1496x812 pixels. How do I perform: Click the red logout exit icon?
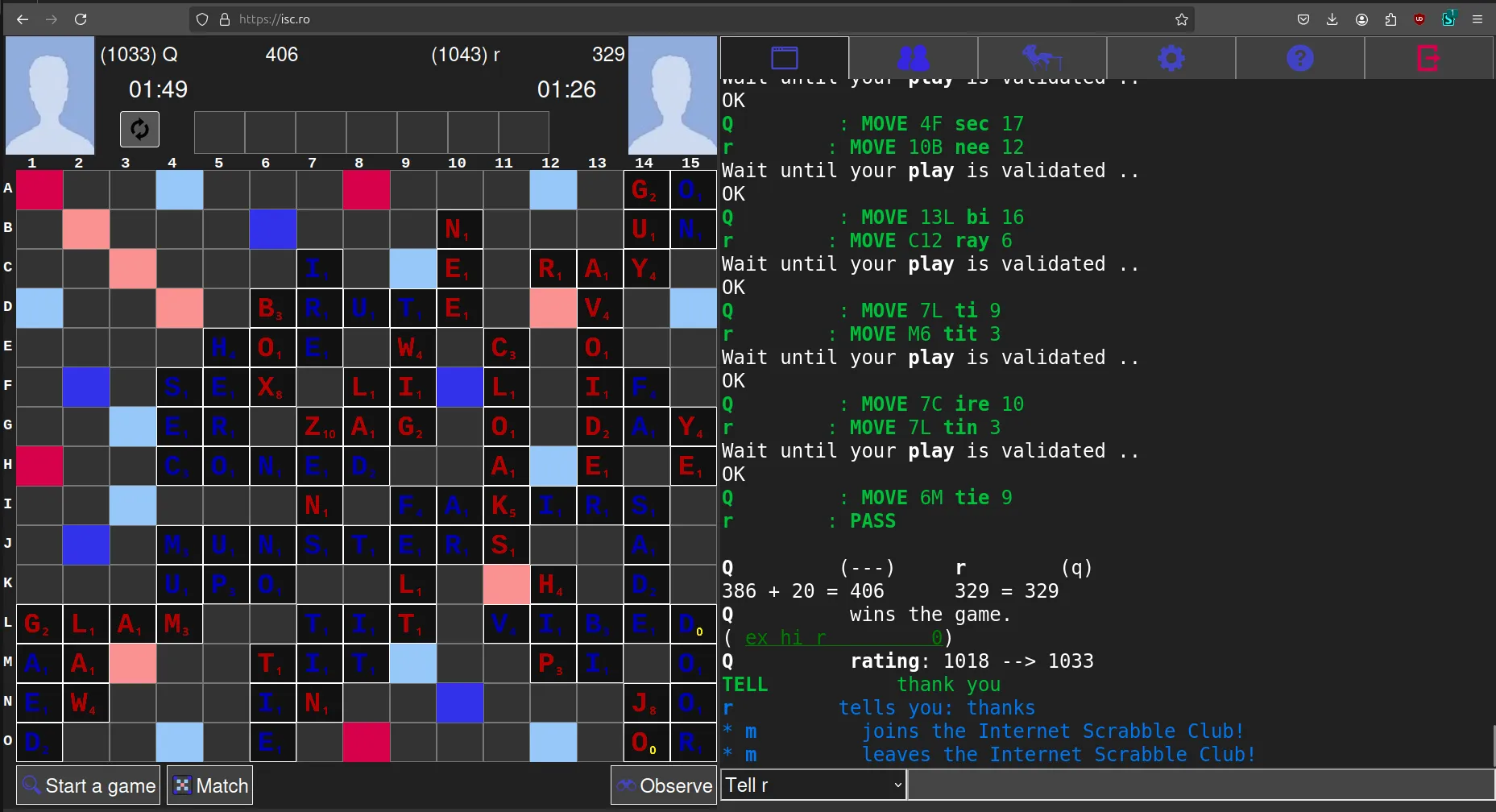[x=1428, y=58]
